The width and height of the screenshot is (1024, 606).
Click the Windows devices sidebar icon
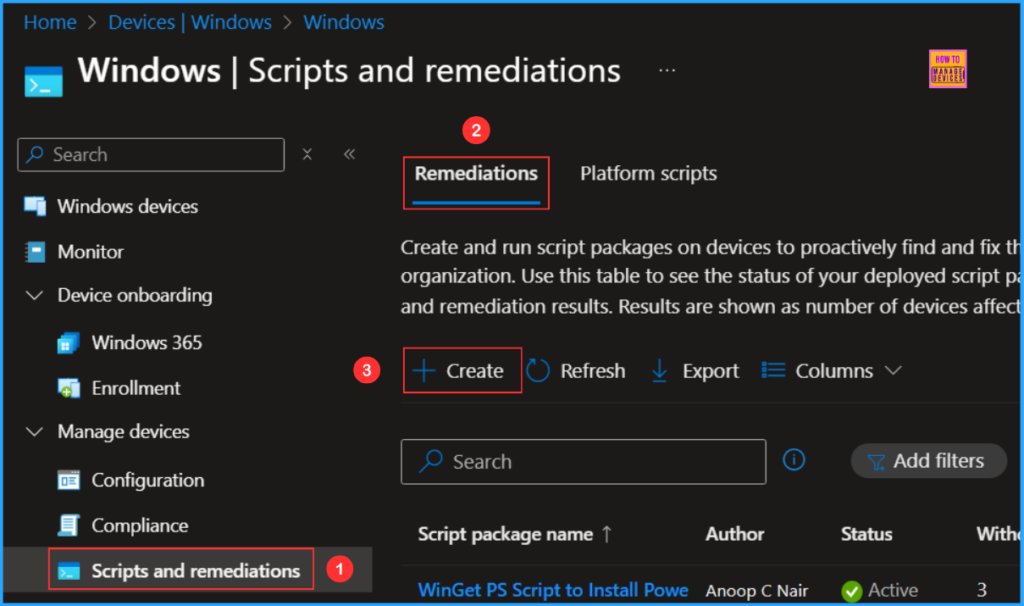point(35,206)
